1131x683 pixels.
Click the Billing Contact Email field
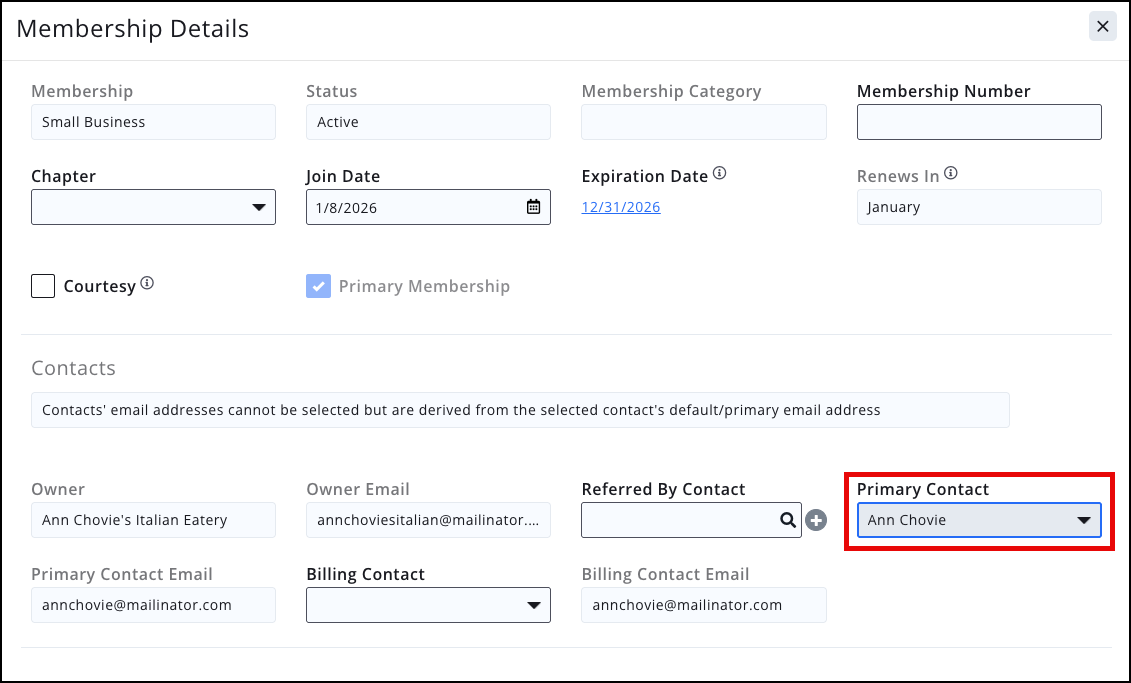pyautogui.click(x=703, y=605)
